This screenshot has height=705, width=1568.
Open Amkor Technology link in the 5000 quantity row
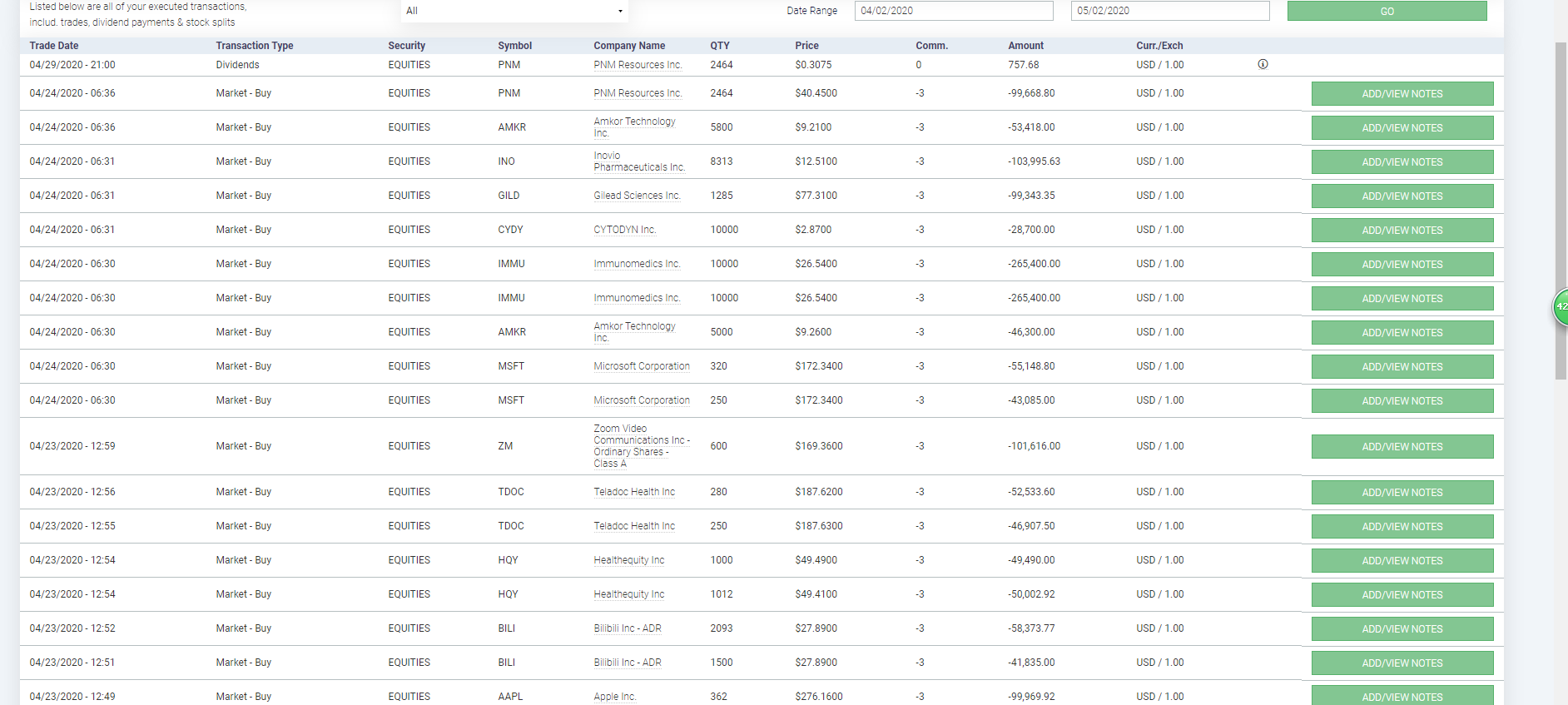coord(634,332)
